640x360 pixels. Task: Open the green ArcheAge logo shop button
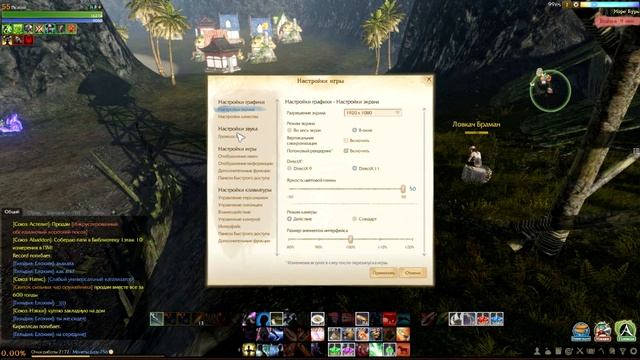626,331
